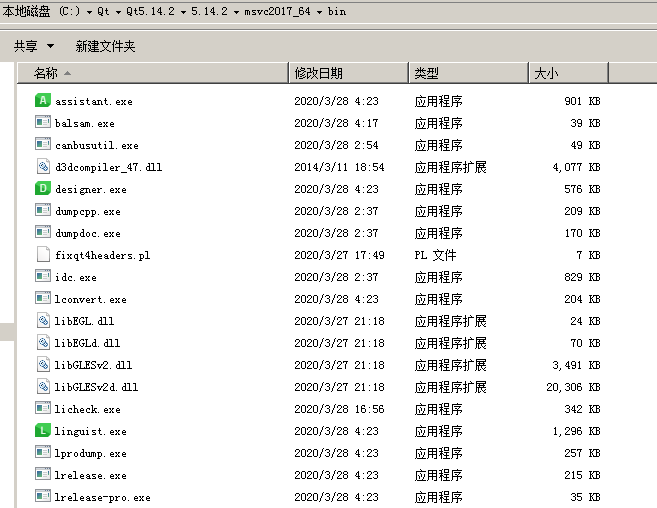
Task: Select the green assistant.exe icon
Action: point(43,101)
